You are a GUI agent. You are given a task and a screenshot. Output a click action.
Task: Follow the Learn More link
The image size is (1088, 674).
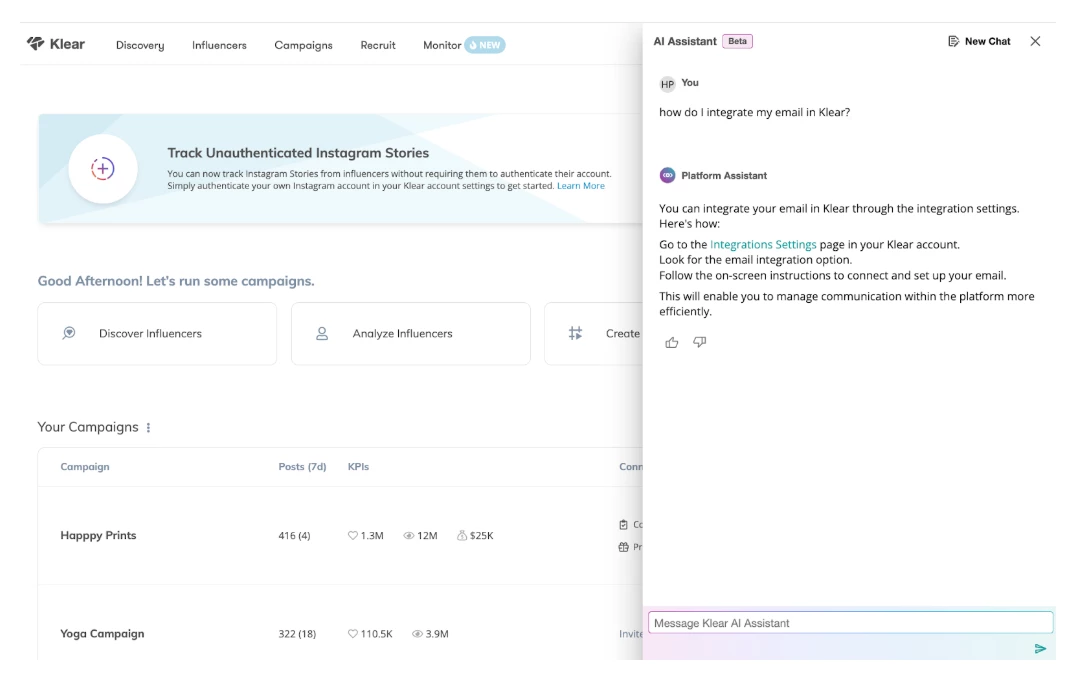tap(581, 186)
